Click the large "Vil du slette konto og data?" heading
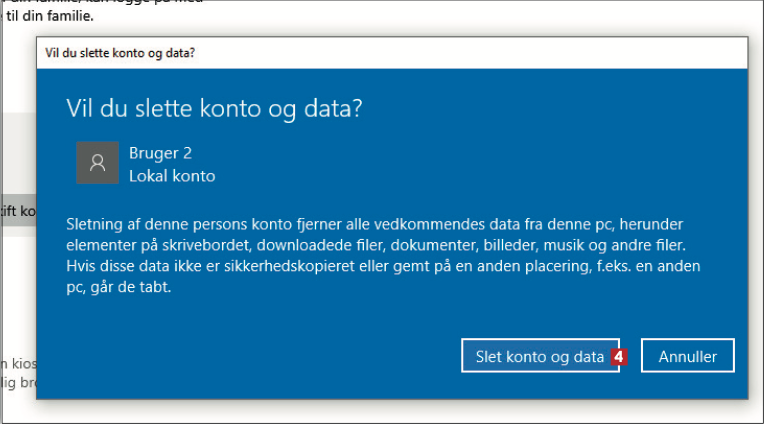 (213, 107)
